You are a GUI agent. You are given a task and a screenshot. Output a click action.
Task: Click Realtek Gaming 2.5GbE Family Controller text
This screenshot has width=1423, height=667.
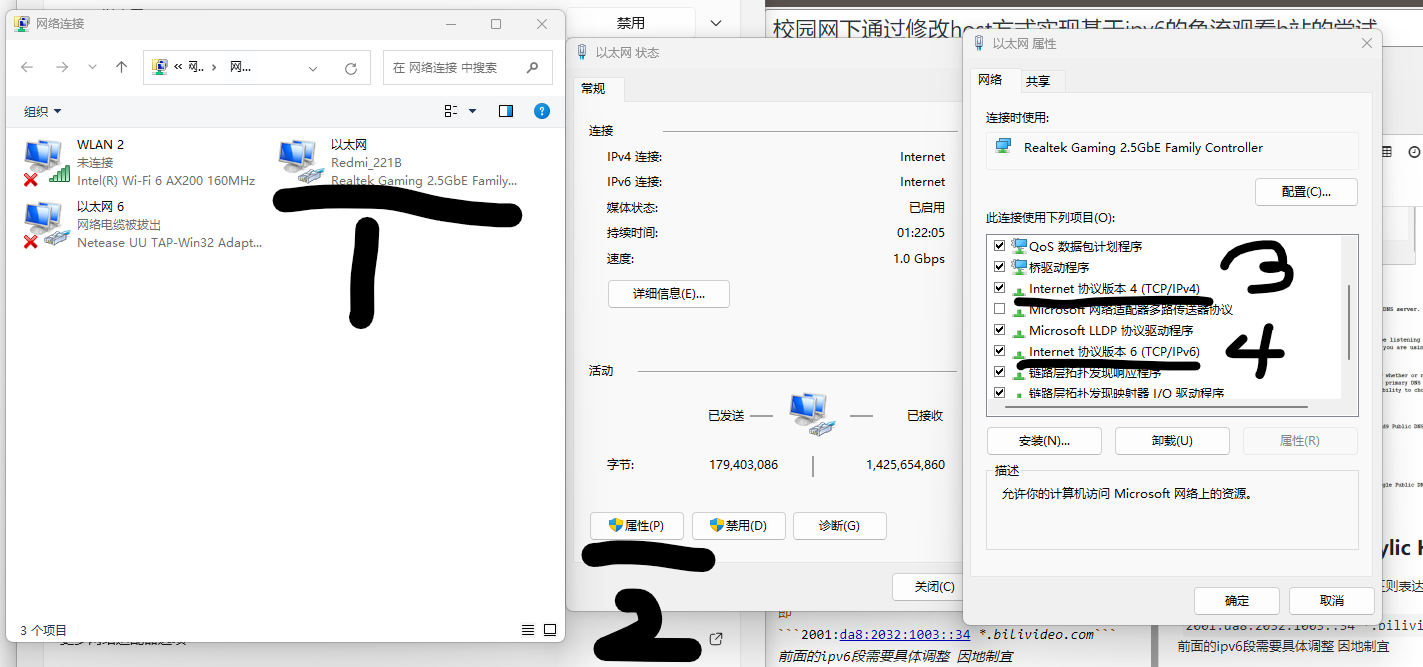pos(1143,147)
